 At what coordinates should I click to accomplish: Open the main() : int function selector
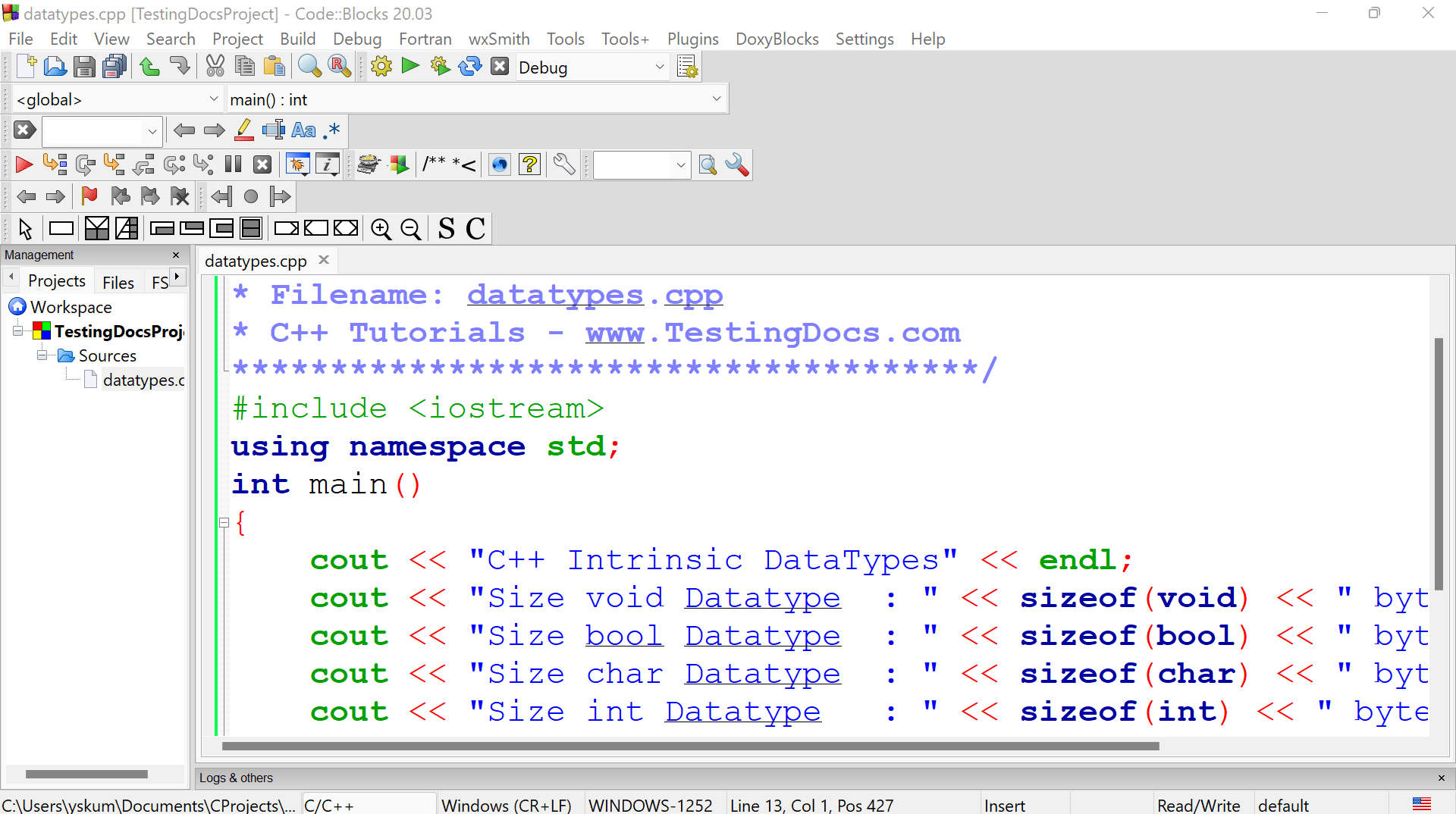click(x=716, y=99)
